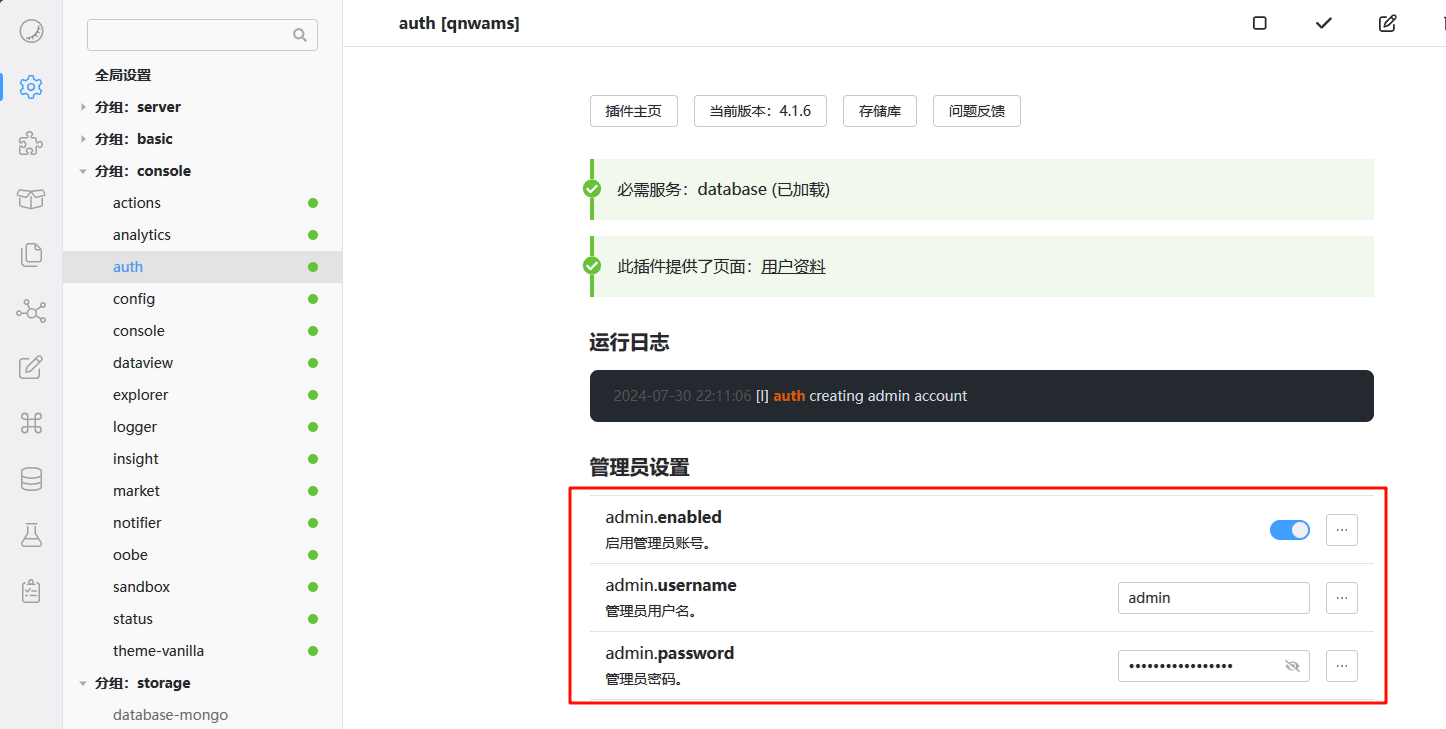
Task: Toggle the admin.enabled switch off
Action: 1289,530
